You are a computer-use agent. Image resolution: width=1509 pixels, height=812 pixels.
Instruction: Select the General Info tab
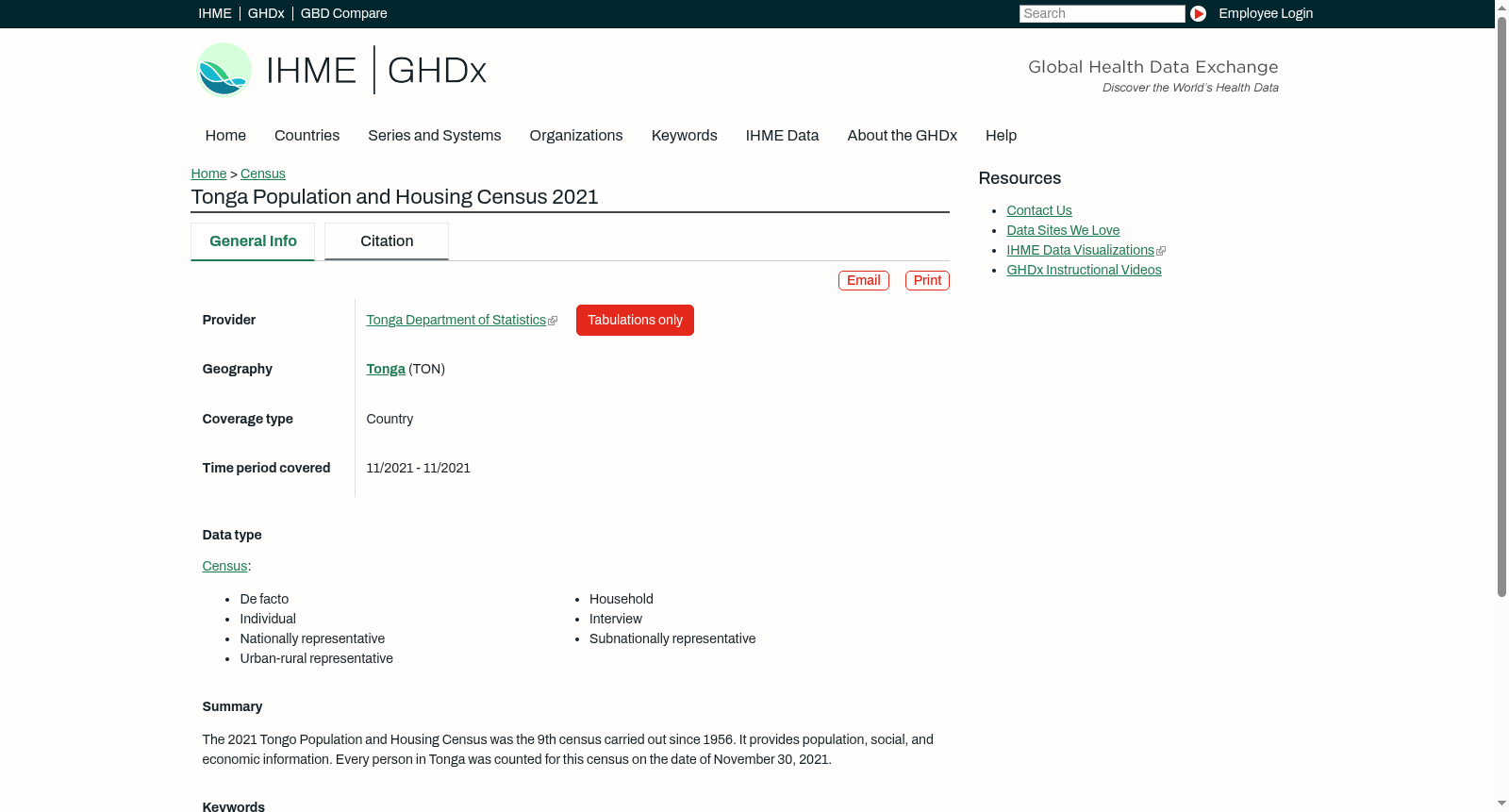tap(253, 241)
